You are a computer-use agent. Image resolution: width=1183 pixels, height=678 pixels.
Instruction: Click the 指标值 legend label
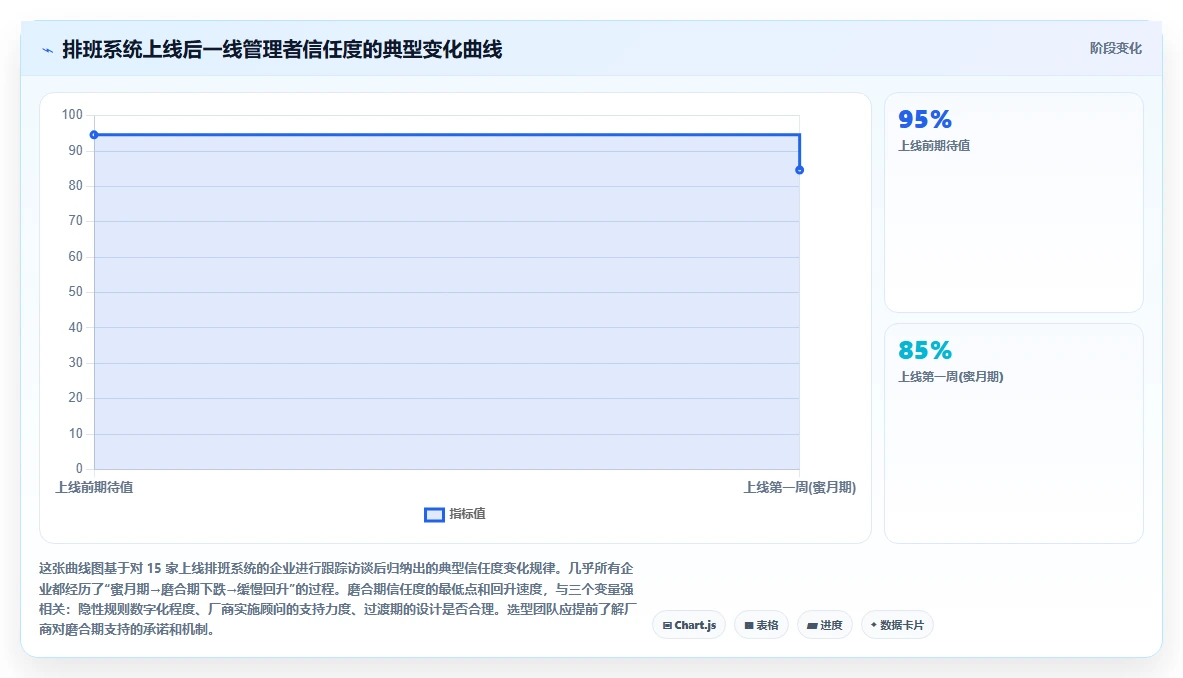pos(467,514)
